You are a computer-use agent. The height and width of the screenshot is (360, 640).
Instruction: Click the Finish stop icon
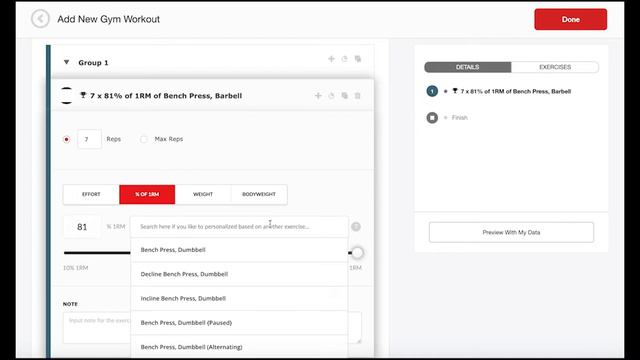click(432, 118)
